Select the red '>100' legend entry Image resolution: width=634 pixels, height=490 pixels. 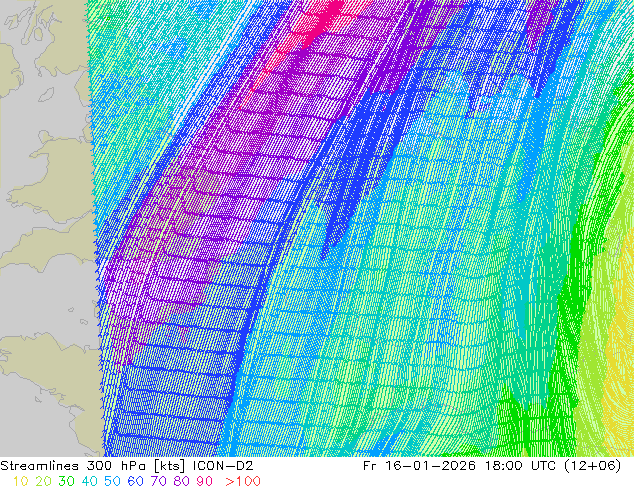[243, 481]
